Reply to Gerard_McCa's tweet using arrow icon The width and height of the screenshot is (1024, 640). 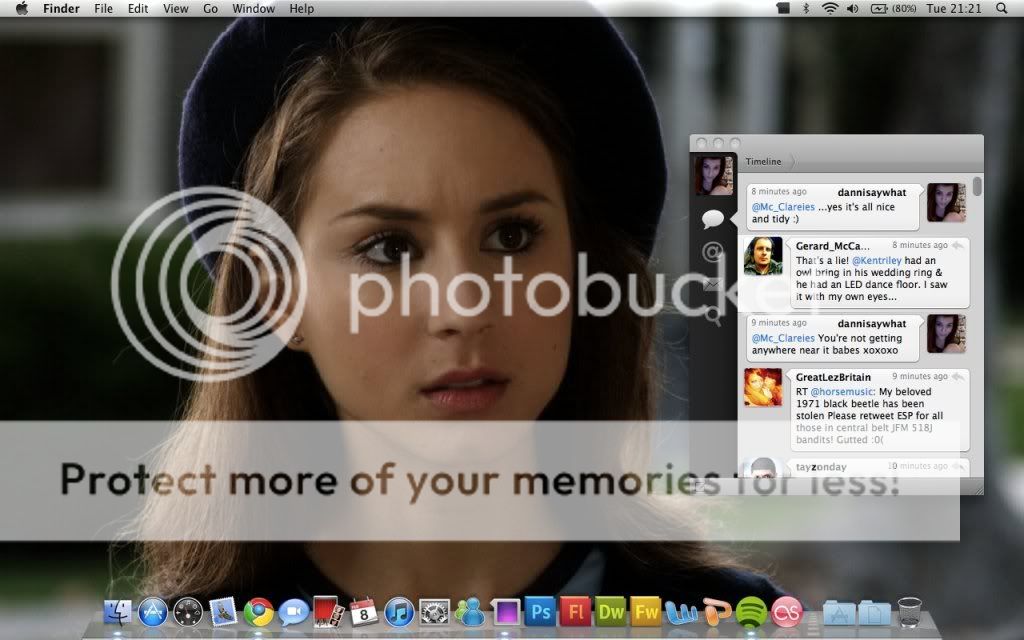[958, 245]
